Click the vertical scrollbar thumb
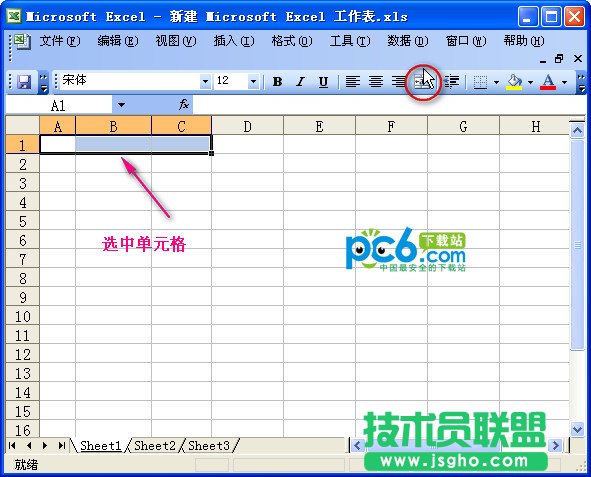This screenshot has width=591, height=477. pos(577,245)
